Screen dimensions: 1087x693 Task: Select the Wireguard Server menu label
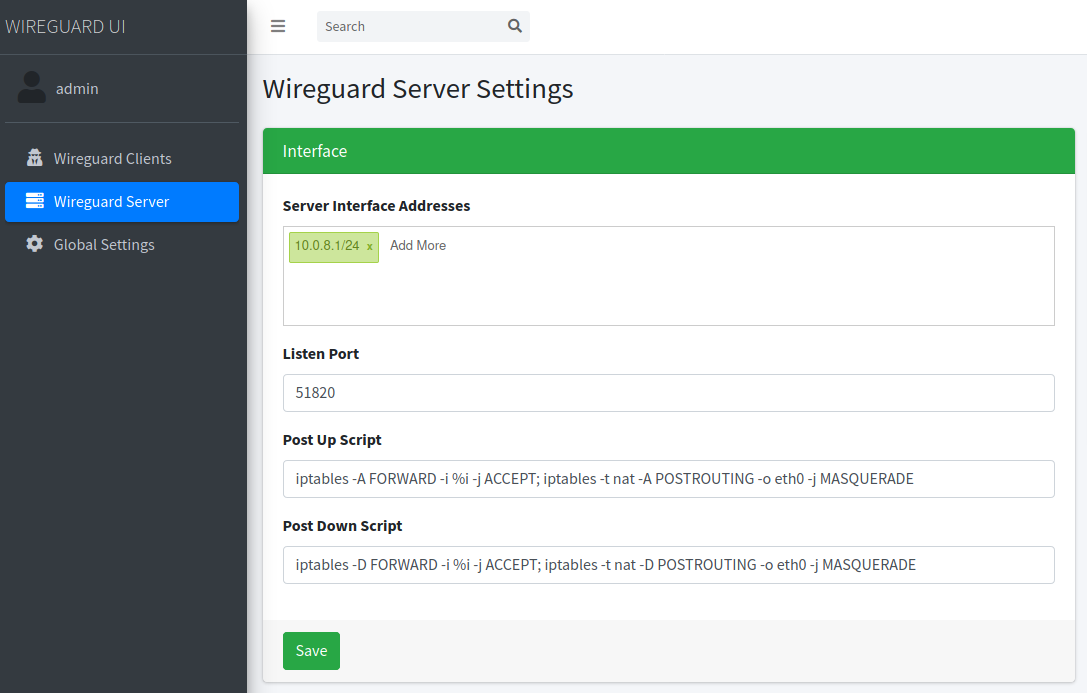tap(111, 201)
